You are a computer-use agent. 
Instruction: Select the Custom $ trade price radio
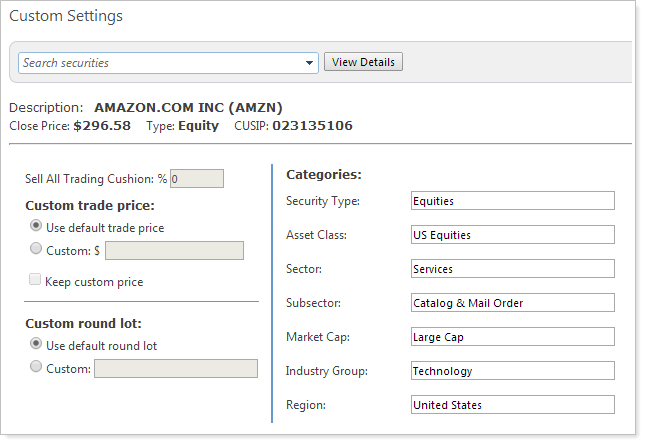tap(37, 250)
